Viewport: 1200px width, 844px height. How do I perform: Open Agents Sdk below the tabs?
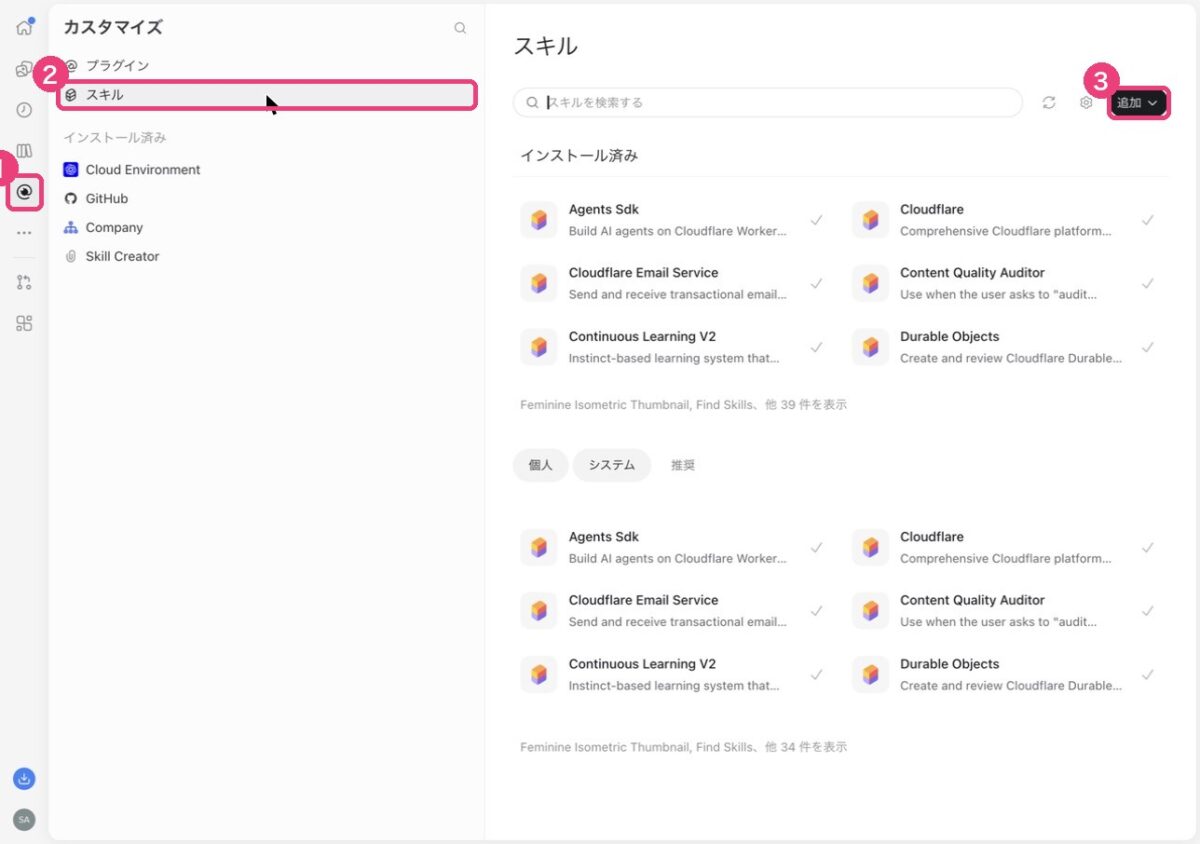[675, 548]
